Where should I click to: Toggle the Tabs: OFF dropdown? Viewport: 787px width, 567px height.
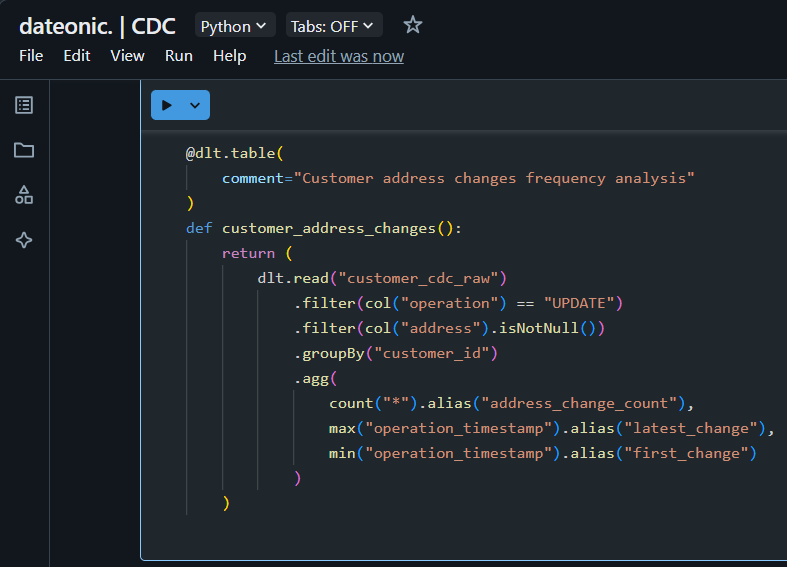coord(333,26)
